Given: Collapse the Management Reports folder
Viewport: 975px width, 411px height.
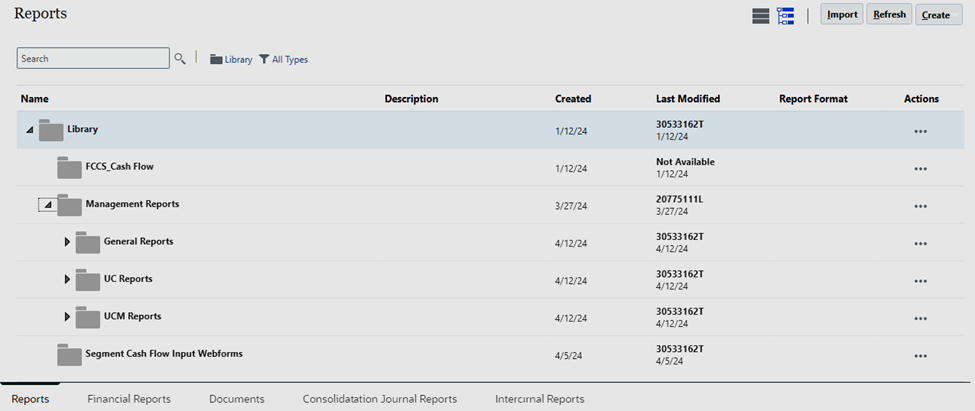Looking at the screenshot, I should pyautogui.click(x=47, y=205).
